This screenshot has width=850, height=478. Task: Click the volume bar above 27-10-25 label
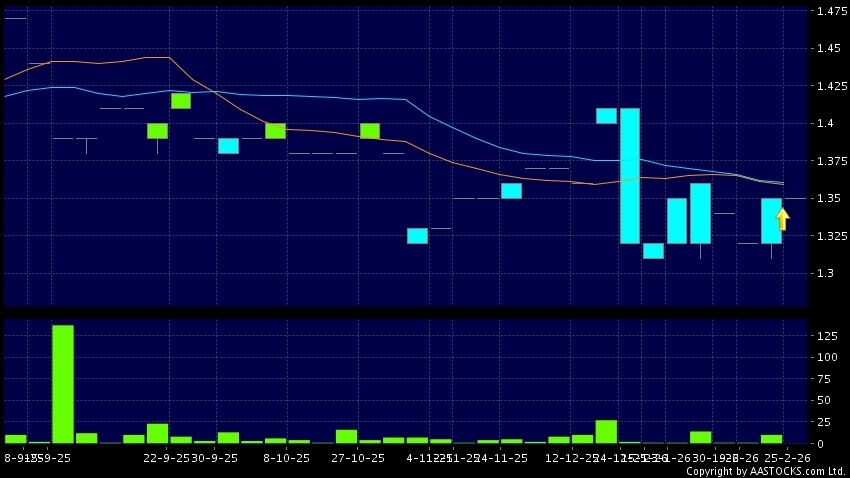(x=347, y=436)
